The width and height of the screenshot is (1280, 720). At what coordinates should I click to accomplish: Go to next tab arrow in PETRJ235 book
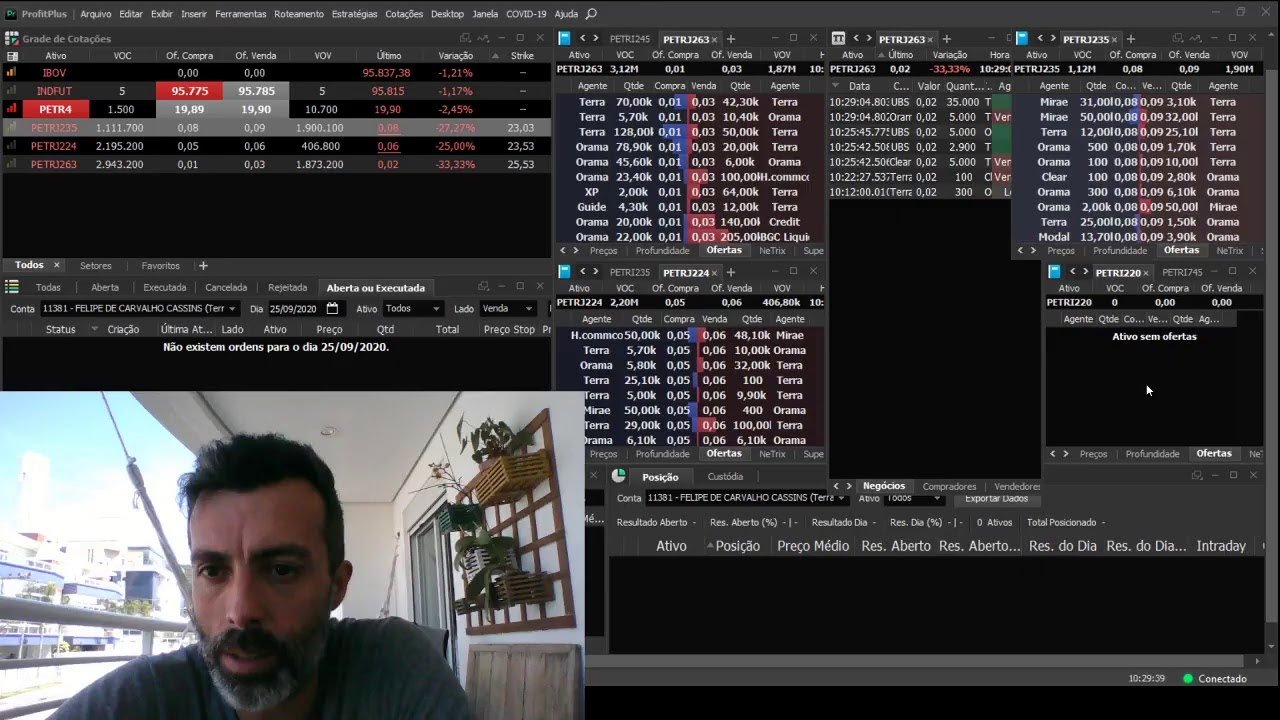click(1054, 38)
